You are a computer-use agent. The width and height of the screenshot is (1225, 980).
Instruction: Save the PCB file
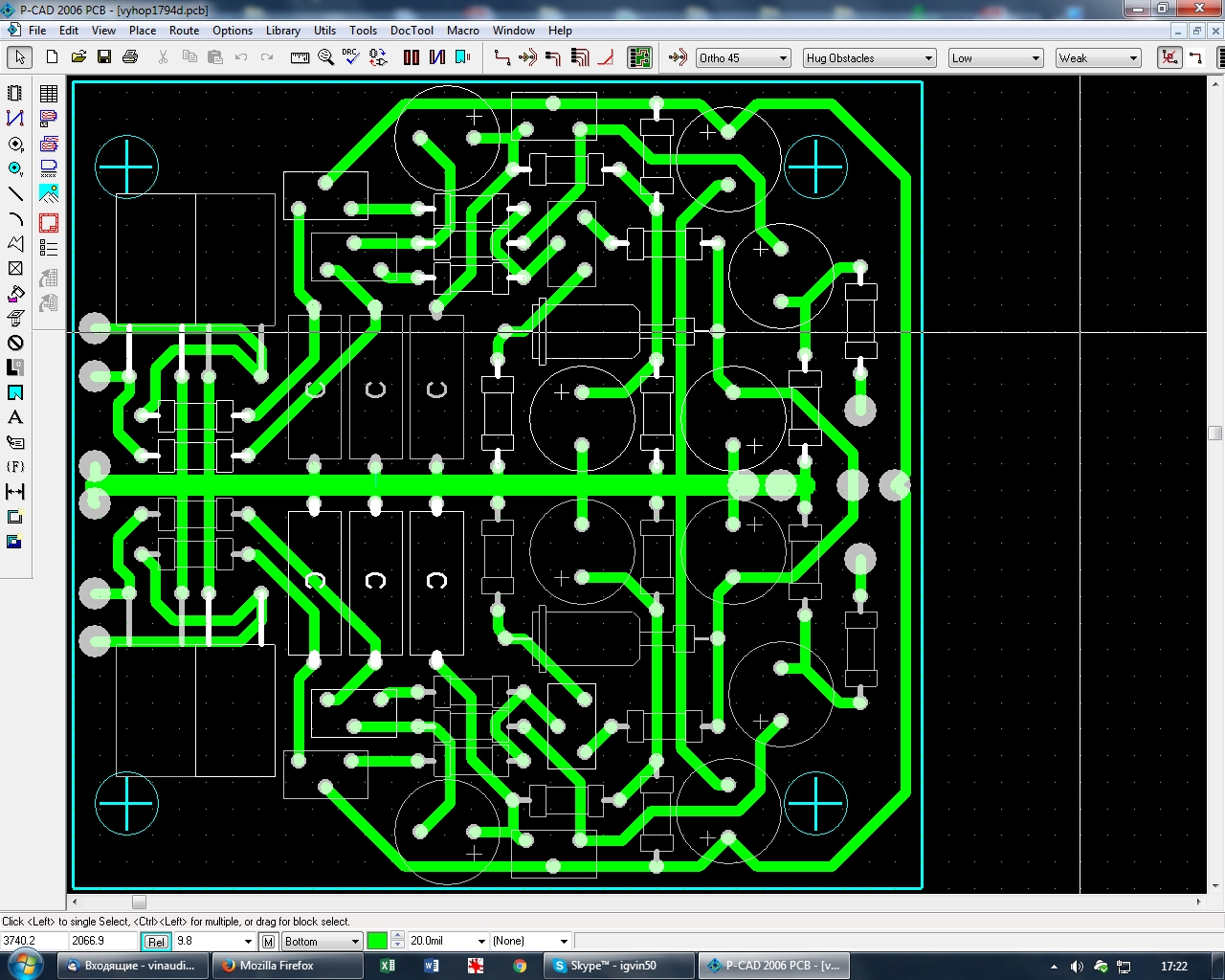[x=104, y=57]
